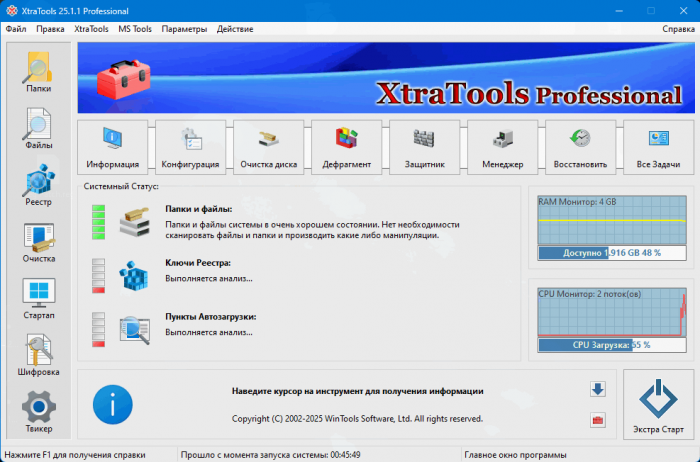Image resolution: width=700 pixels, height=462 pixels.
Task: Click the CPU Монитор graph
Action: (612, 312)
